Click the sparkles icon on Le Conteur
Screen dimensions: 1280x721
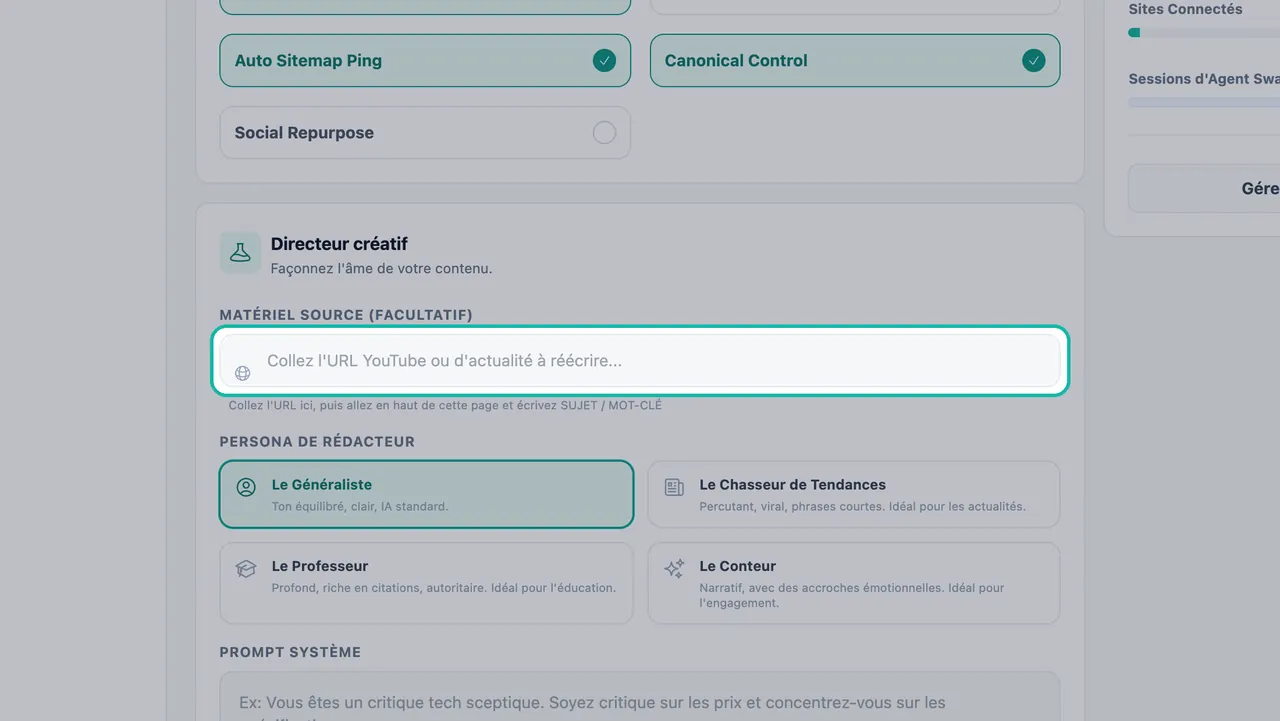[x=674, y=568]
